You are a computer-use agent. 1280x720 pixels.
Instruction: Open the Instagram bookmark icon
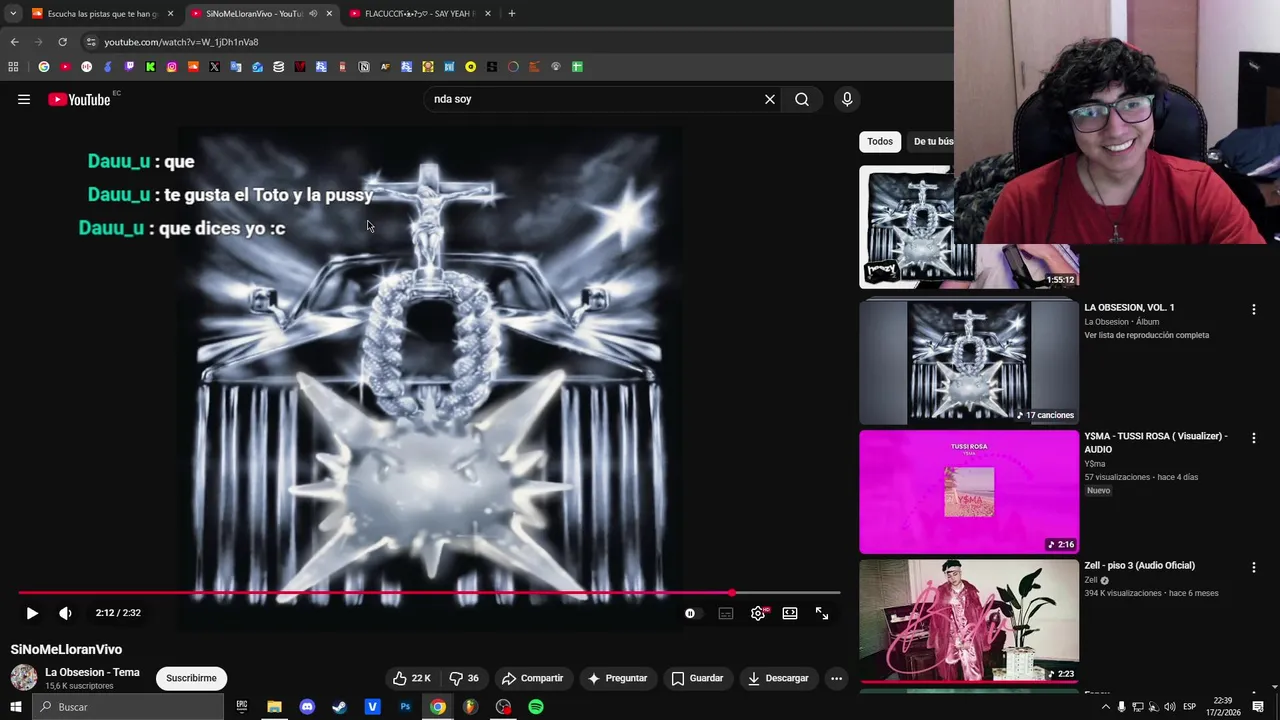pyautogui.click(x=172, y=67)
